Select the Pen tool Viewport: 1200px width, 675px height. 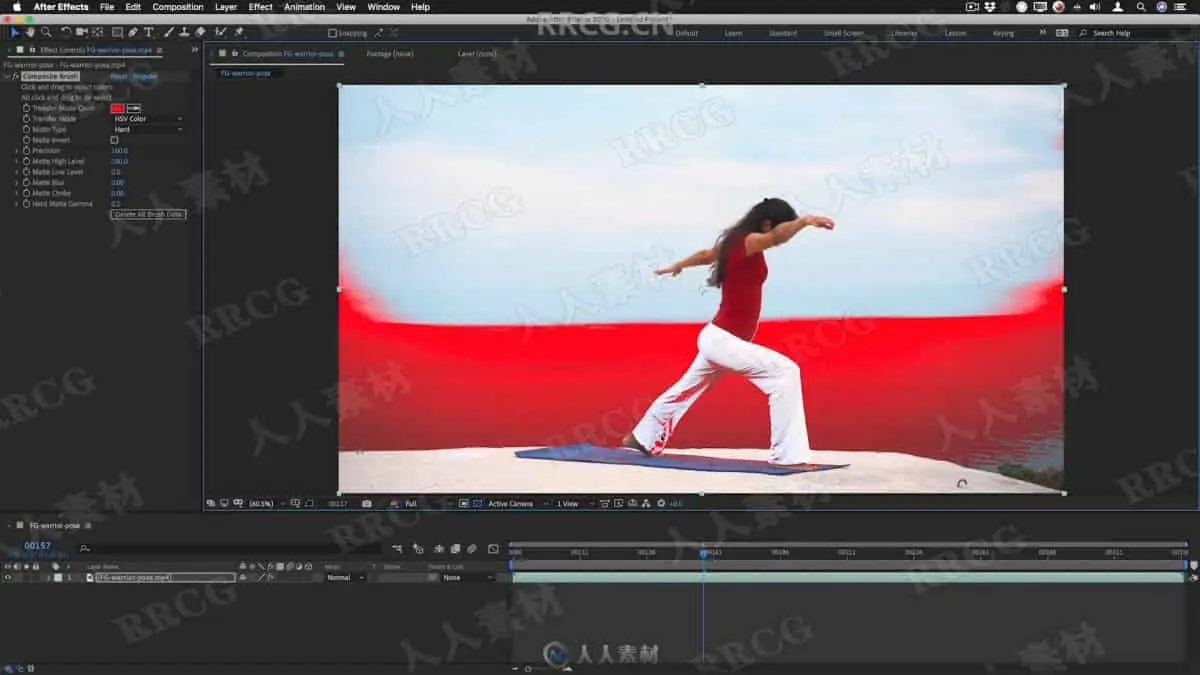133,32
